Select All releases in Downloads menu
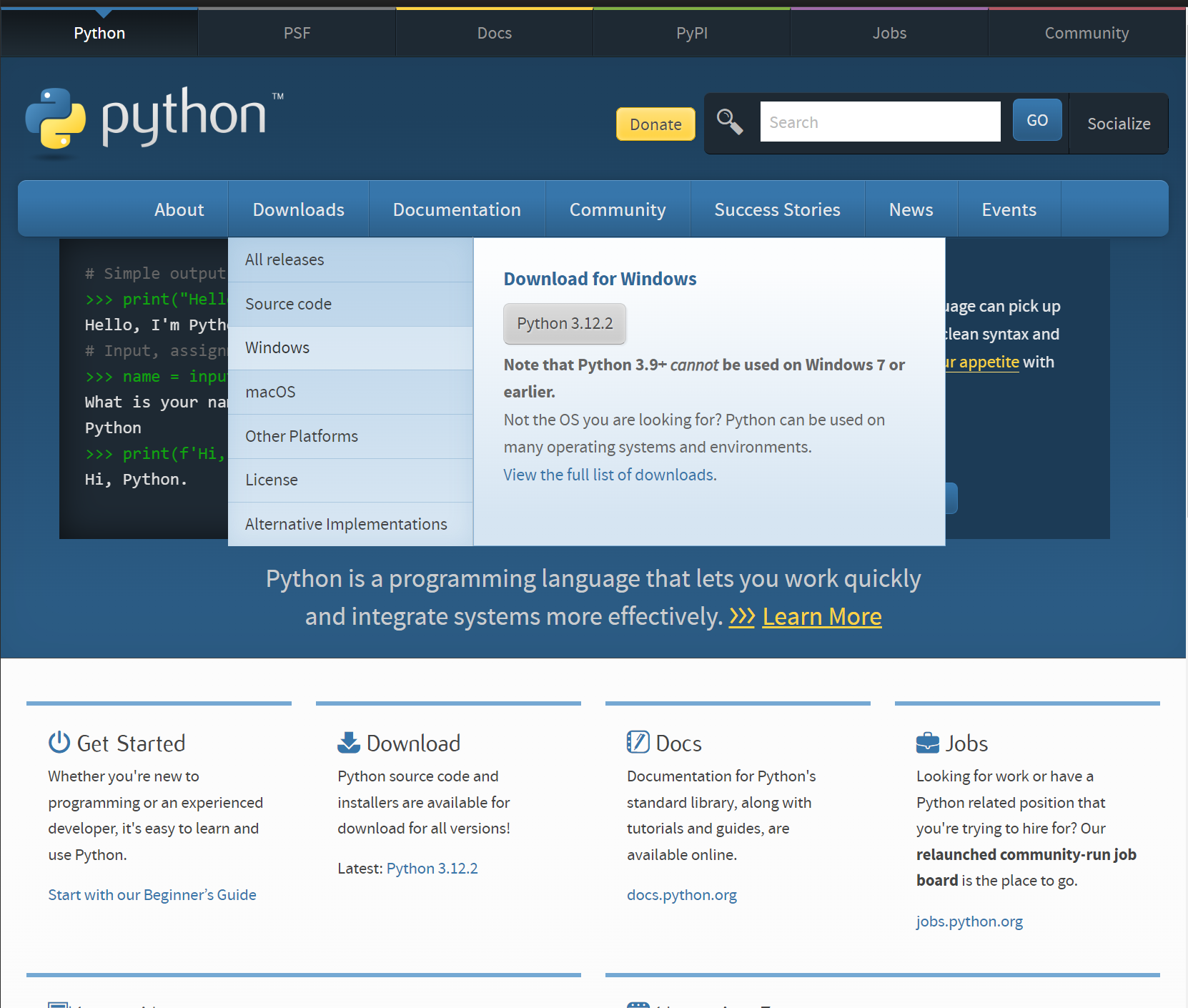 (350, 260)
